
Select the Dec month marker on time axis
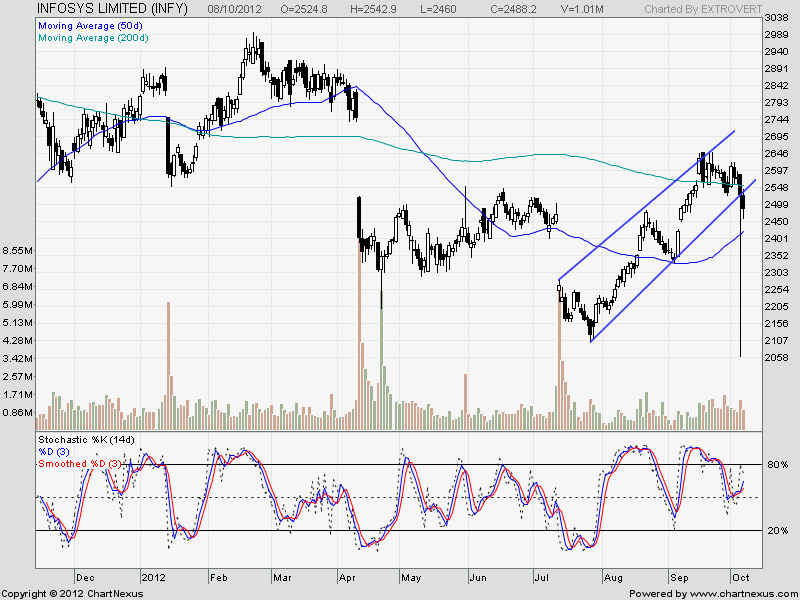click(x=84, y=577)
